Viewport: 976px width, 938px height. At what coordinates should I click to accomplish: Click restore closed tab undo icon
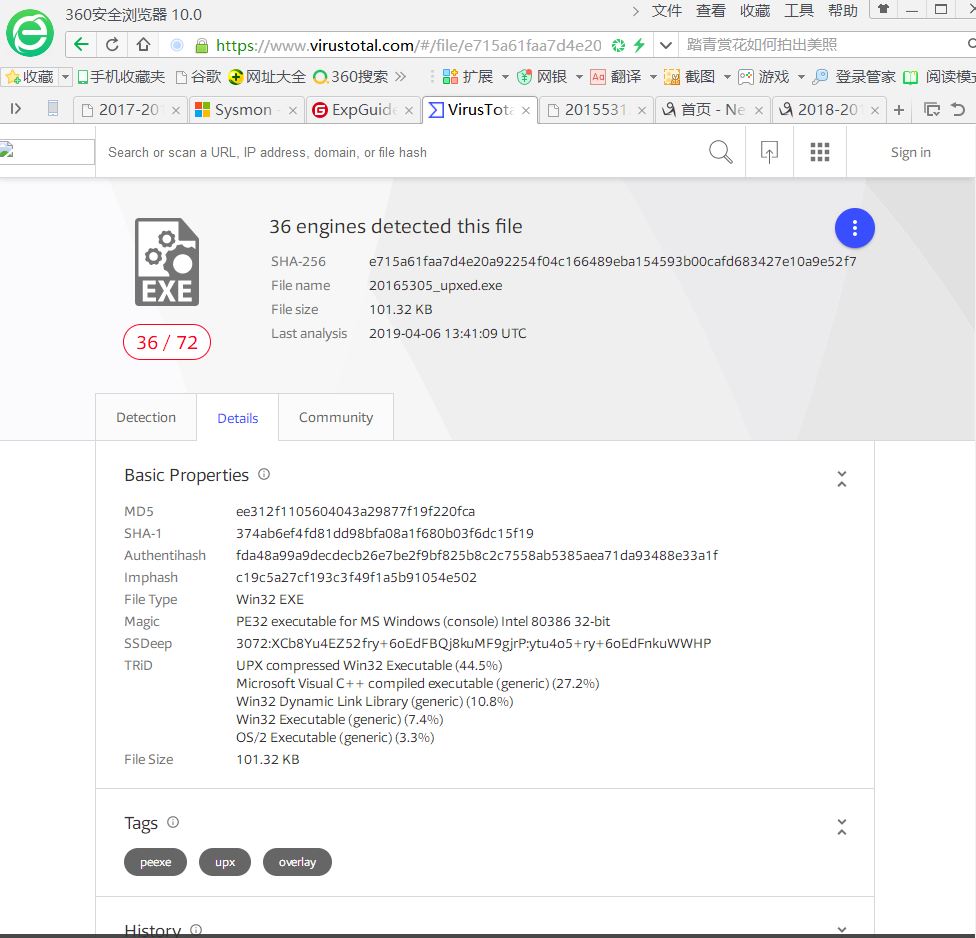point(959,110)
